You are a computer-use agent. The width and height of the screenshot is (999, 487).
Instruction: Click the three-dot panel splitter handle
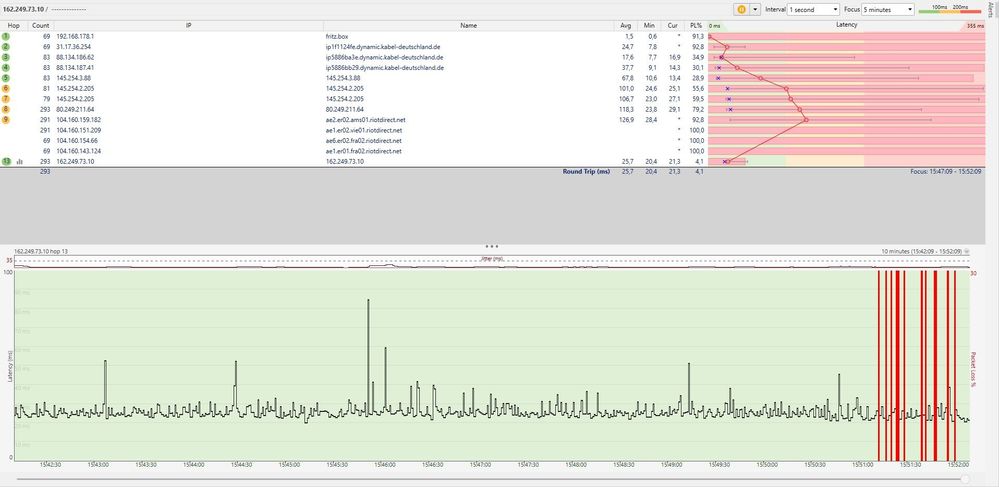pyautogui.click(x=492, y=246)
